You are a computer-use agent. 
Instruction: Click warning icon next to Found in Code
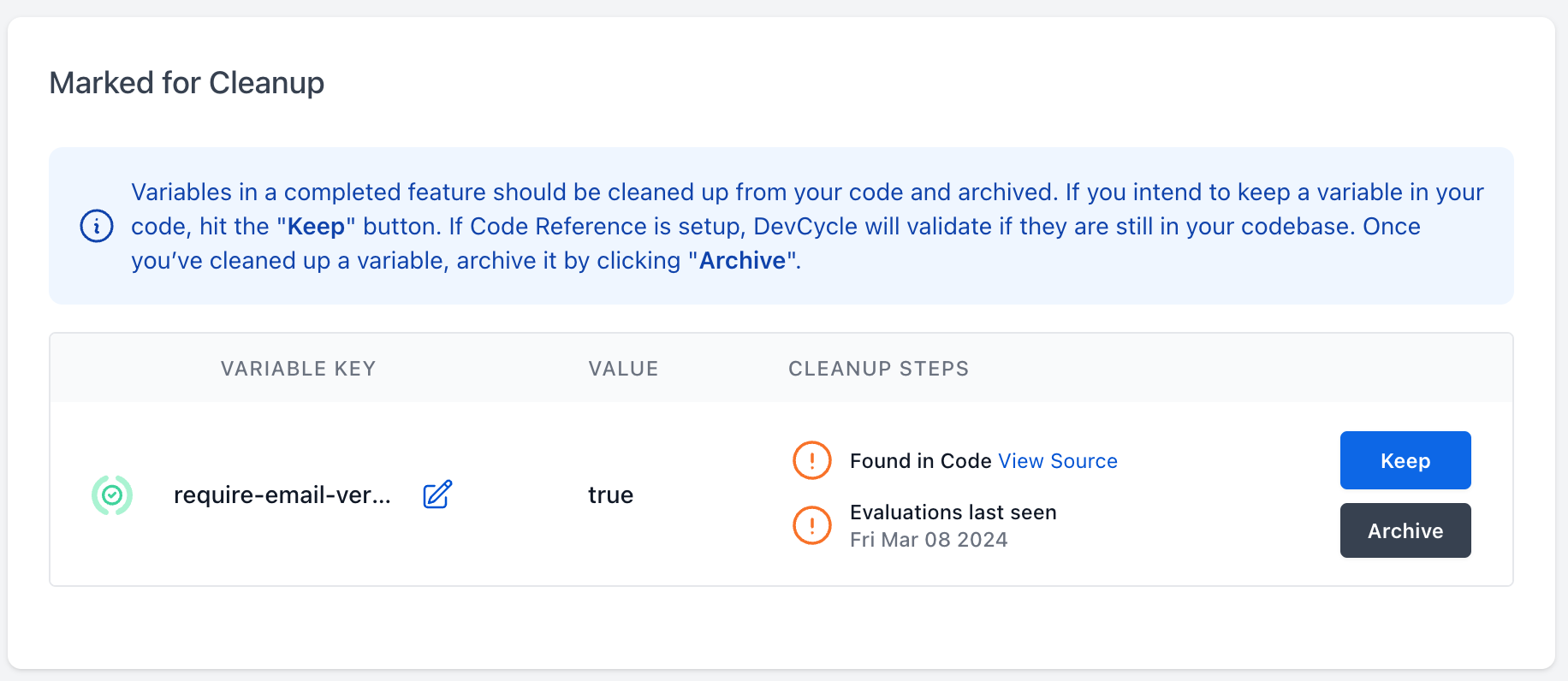coord(811,460)
